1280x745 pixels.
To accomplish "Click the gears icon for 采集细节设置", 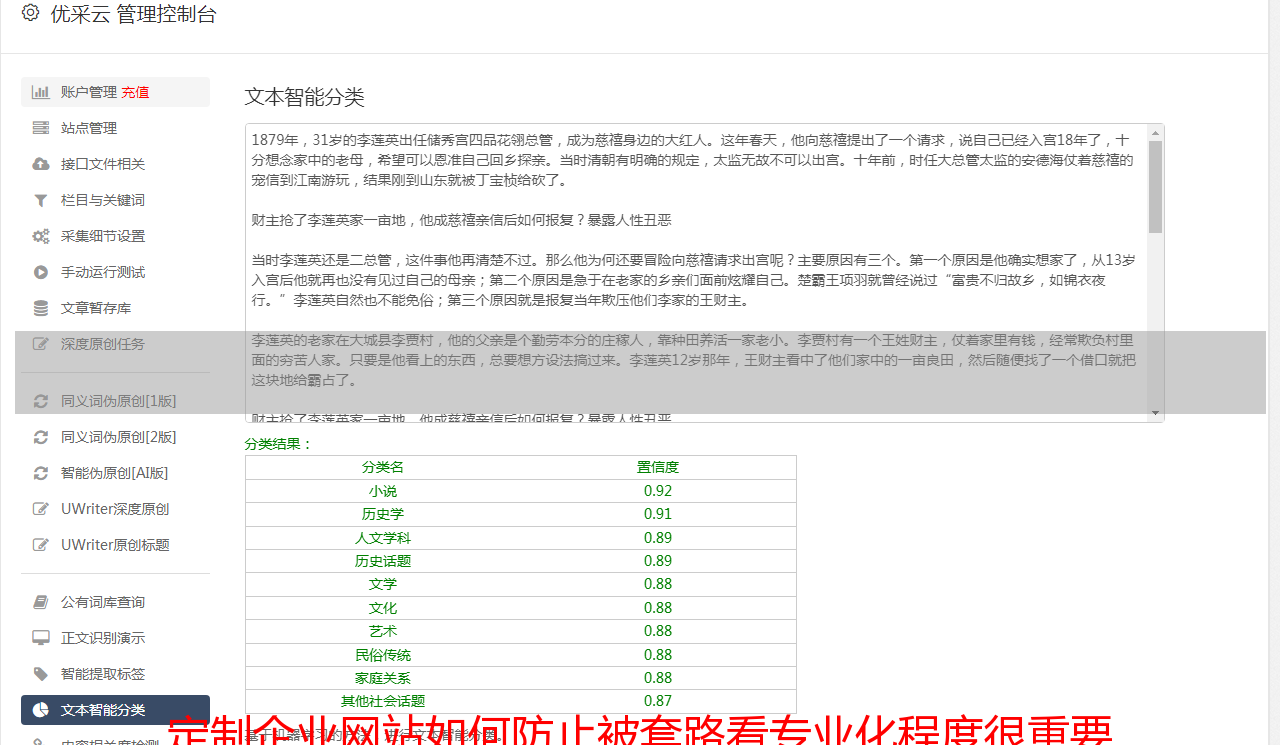I will (41, 236).
